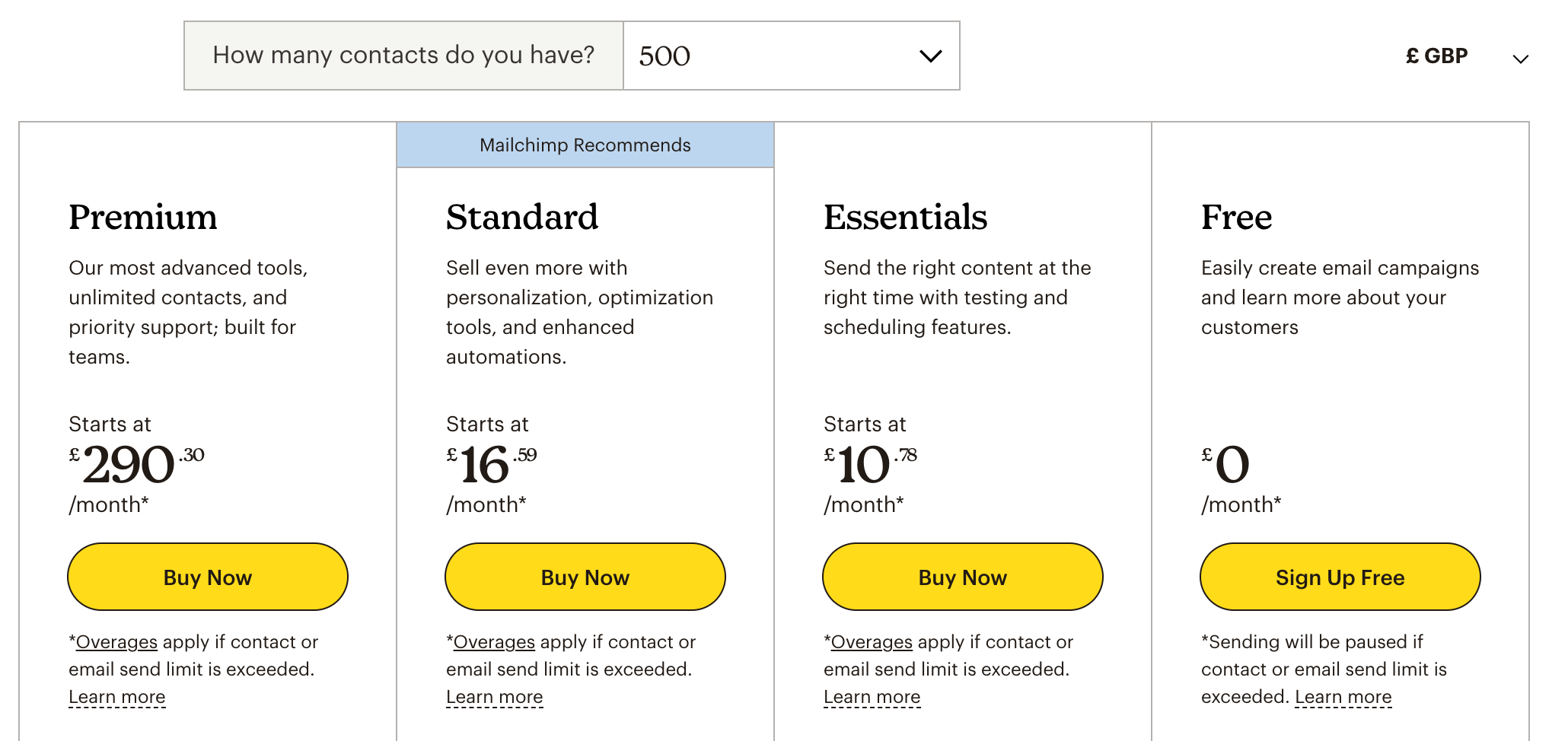
Task: Click the Free plan heading
Action: (1237, 218)
